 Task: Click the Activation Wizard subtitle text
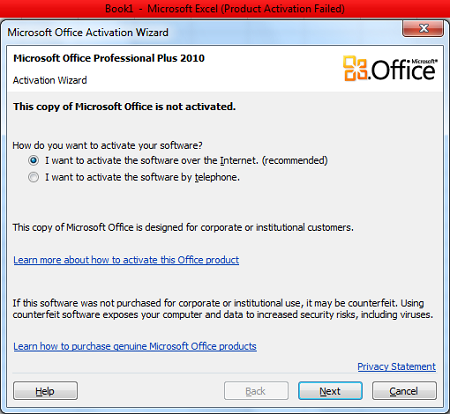tap(50, 80)
